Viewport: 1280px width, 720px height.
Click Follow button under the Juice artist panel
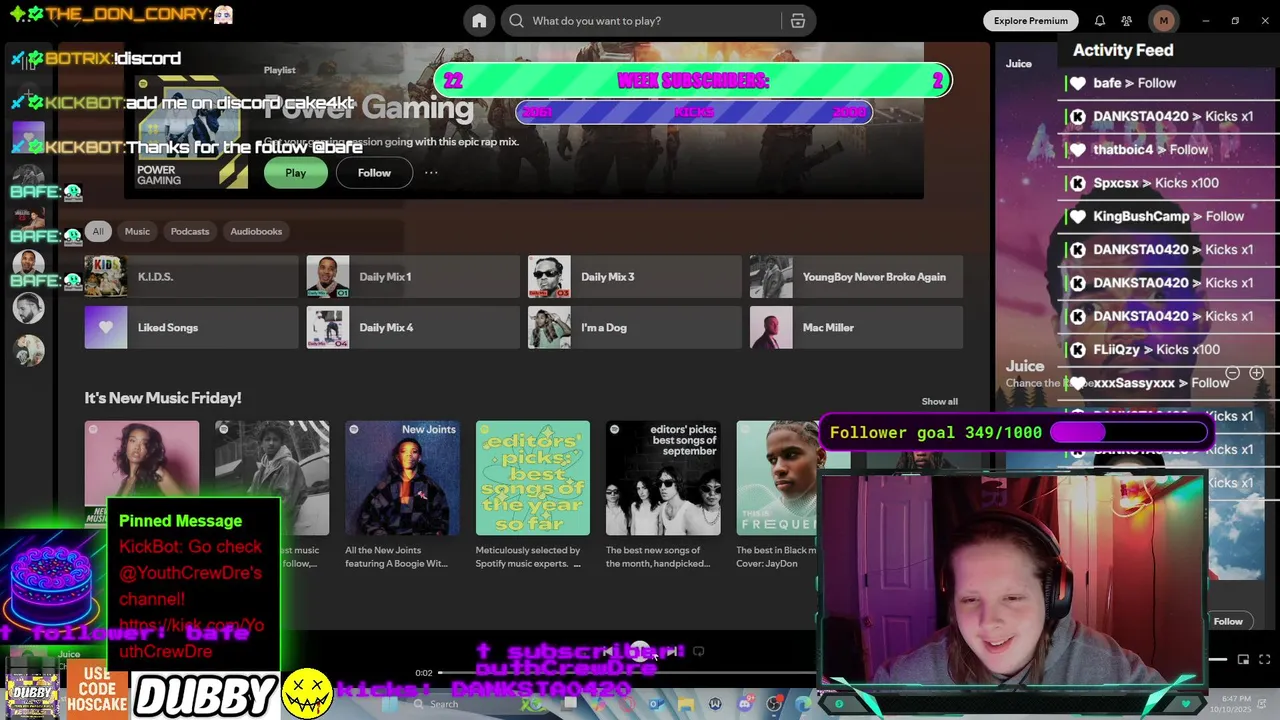click(x=1228, y=621)
